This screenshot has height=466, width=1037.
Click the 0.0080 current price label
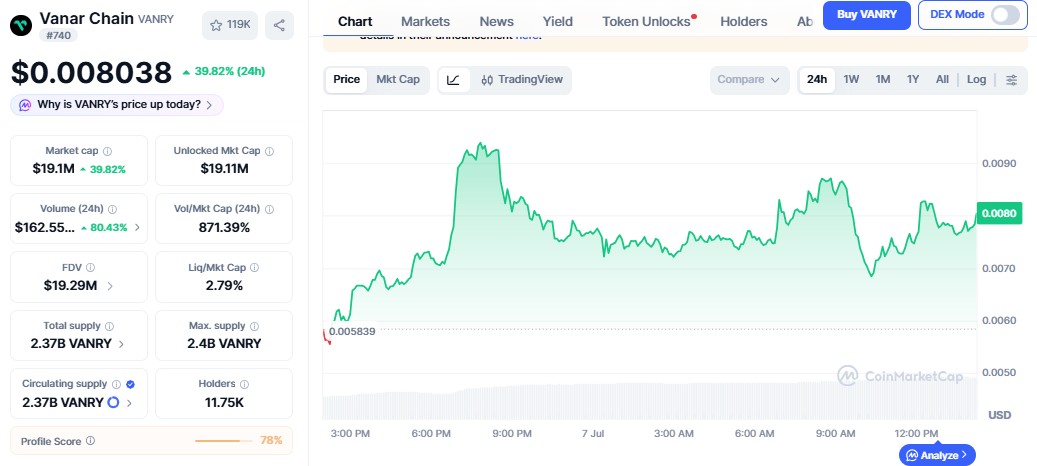(999, 214)
